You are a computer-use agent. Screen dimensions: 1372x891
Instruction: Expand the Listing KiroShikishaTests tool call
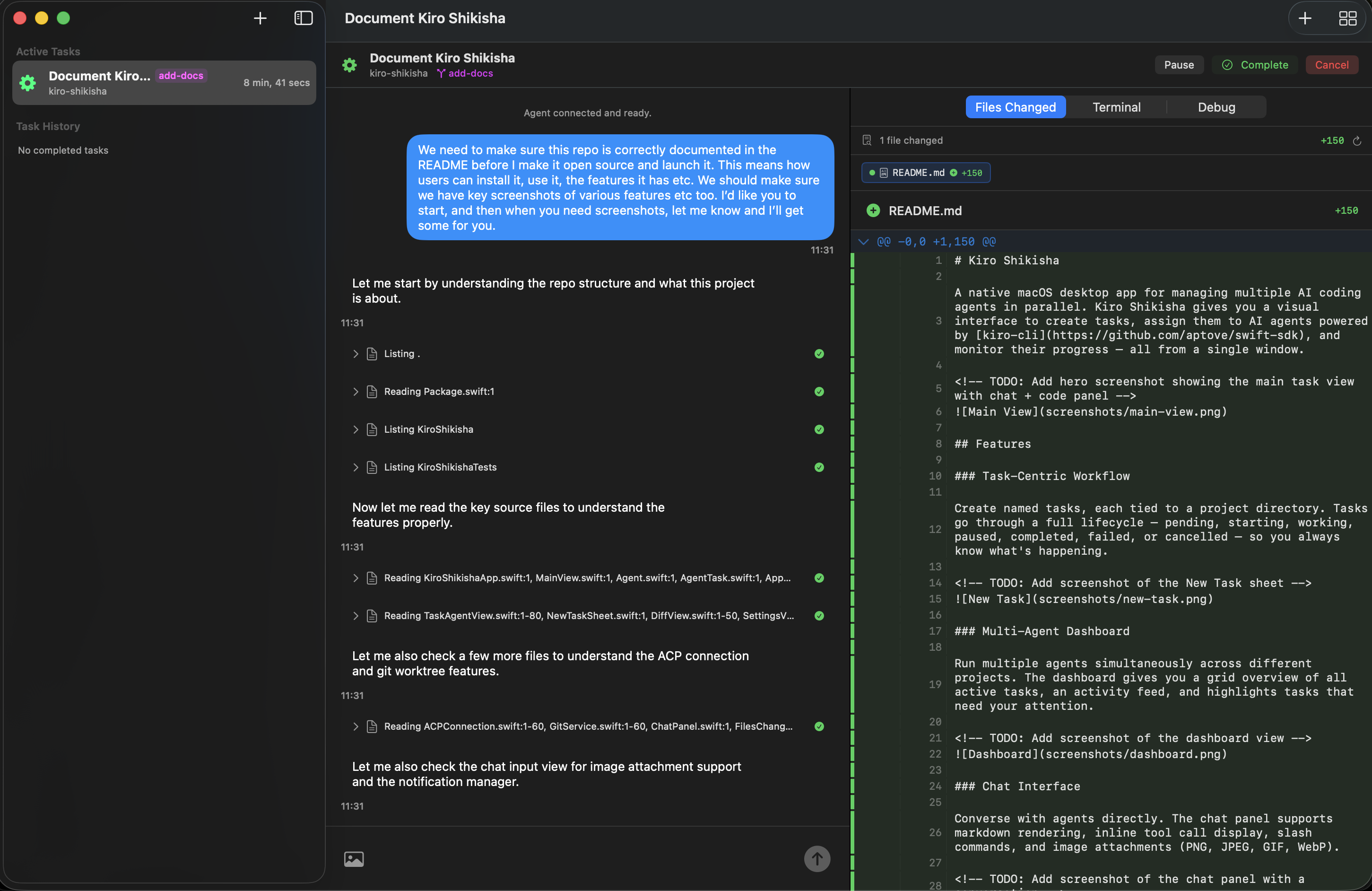[356, 467]
